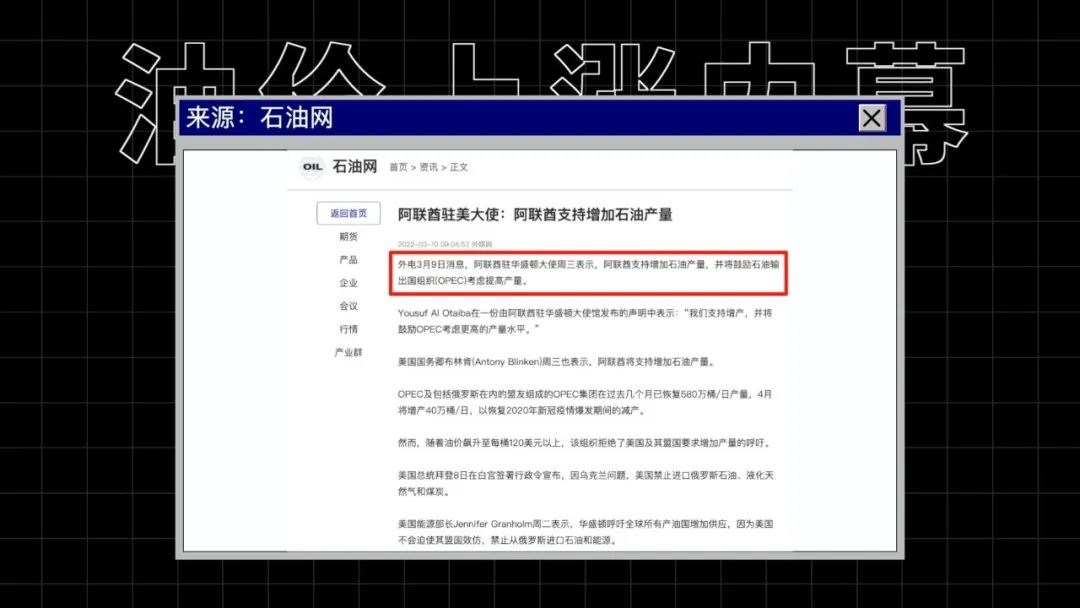Open the 产品 sidebar section

click(349, 260)
